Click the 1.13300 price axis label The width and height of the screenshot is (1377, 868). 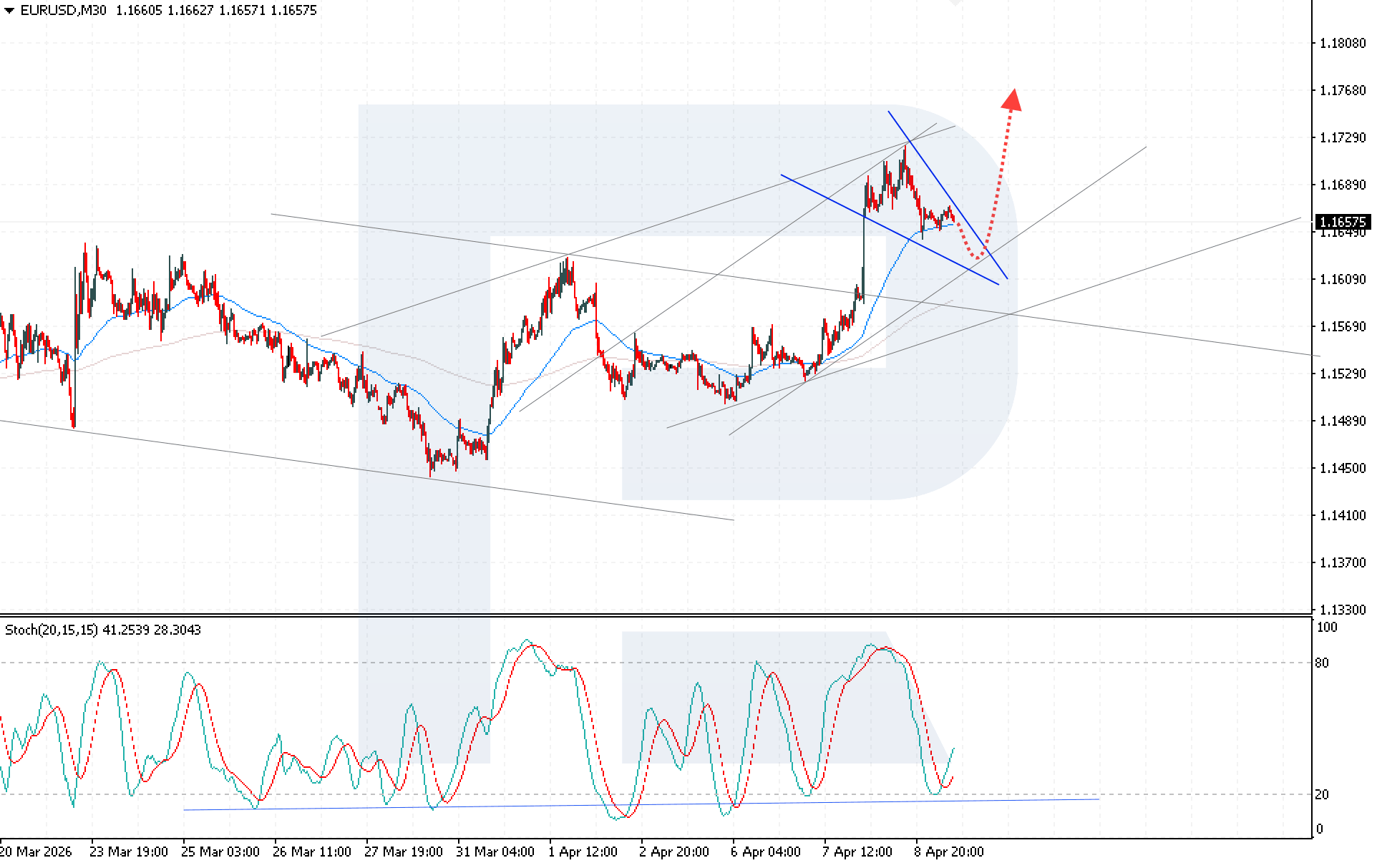point(1343,610)
